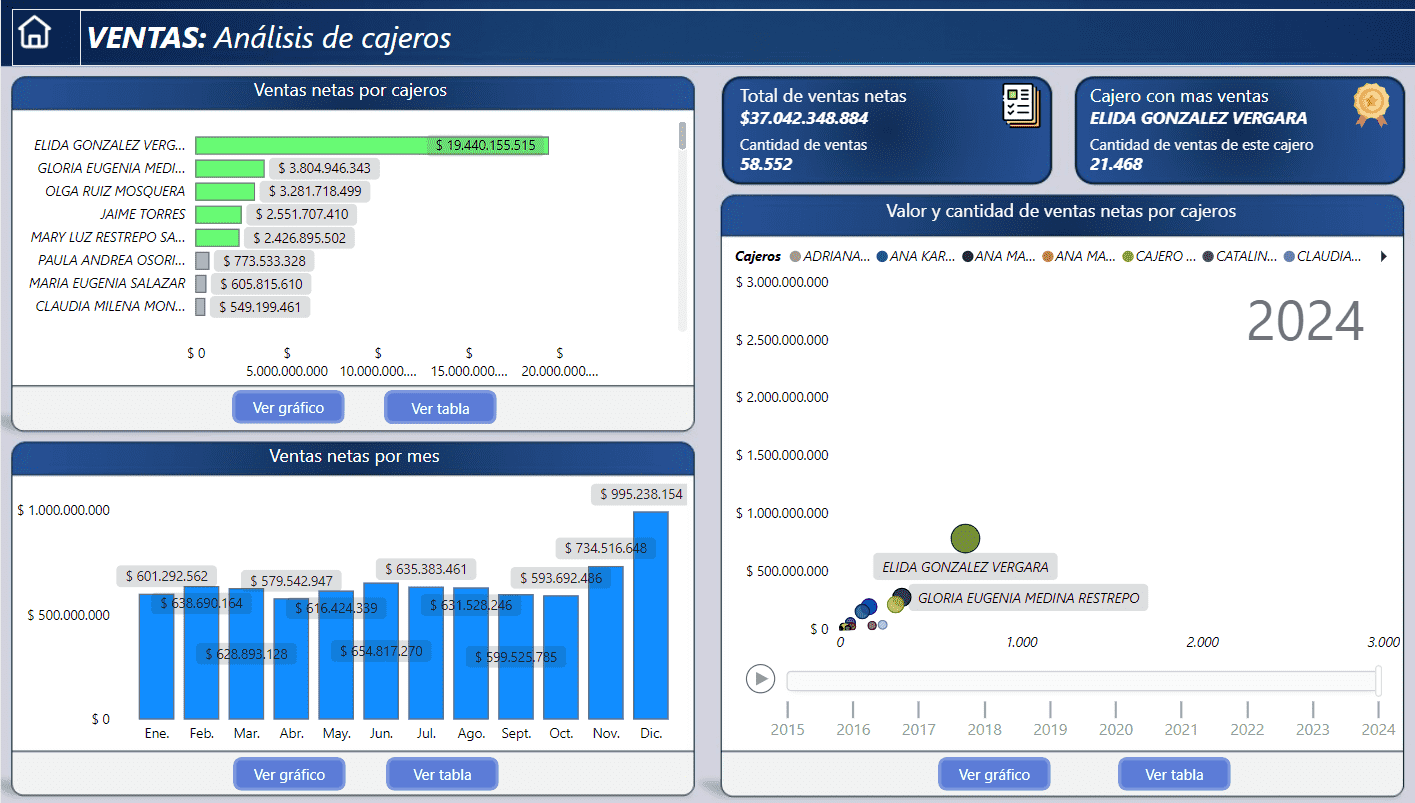Select the Dic. monthly sales bar

pyautogui.click(x=651, y=615)
